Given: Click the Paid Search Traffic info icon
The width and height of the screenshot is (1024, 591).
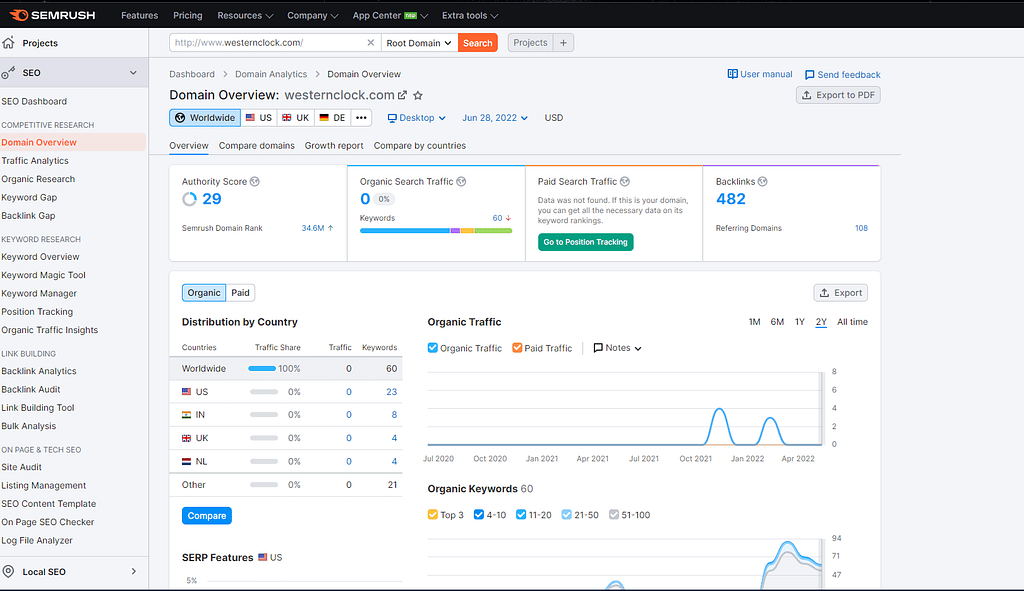Looking at the screenshot, I should point(625,182).
